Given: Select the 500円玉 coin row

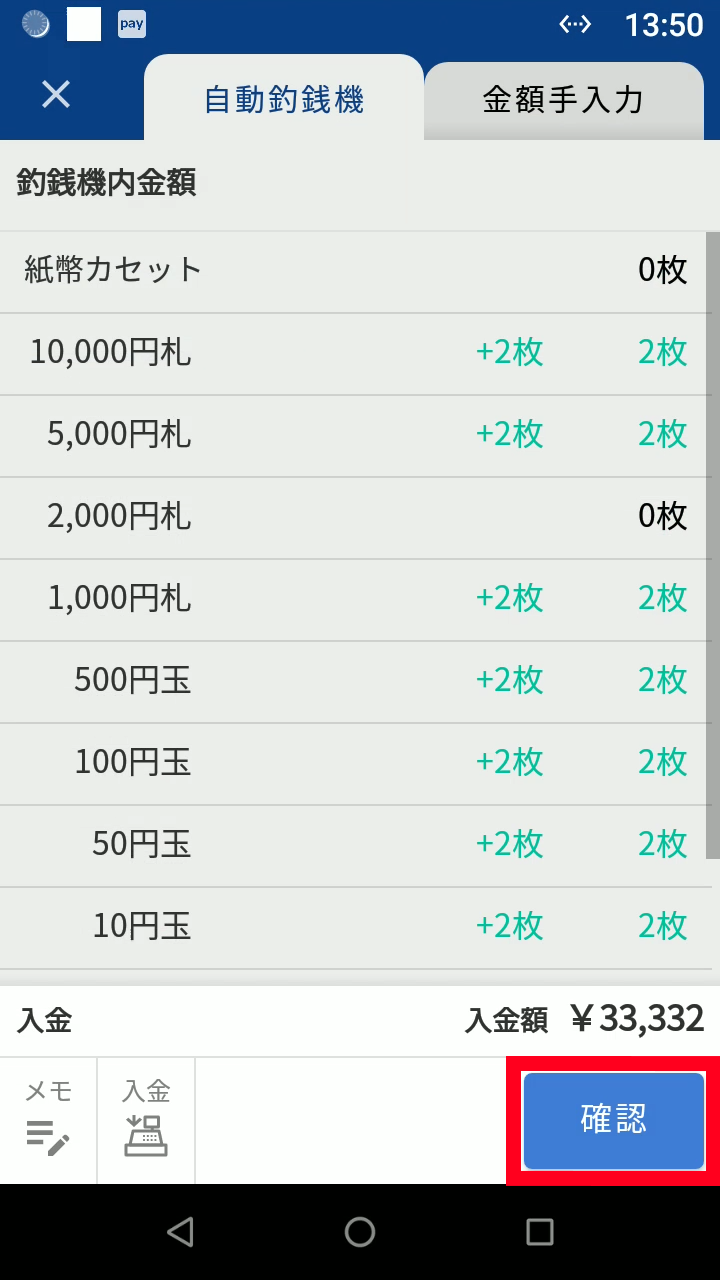Looking at the screenshot, I should [x=355, y=681].
